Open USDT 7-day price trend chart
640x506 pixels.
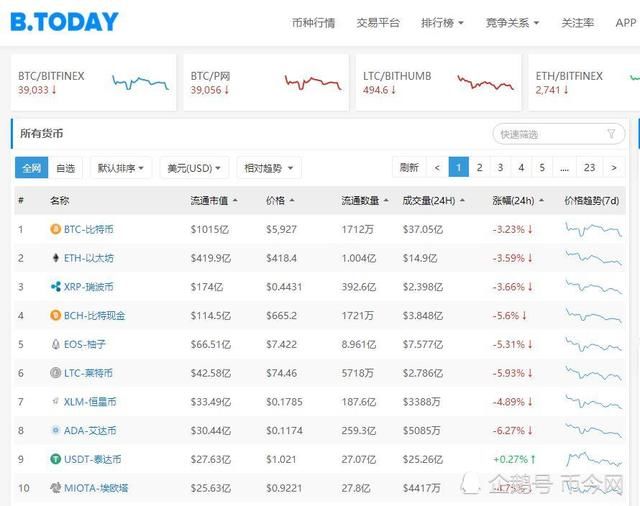coord(593,459)
